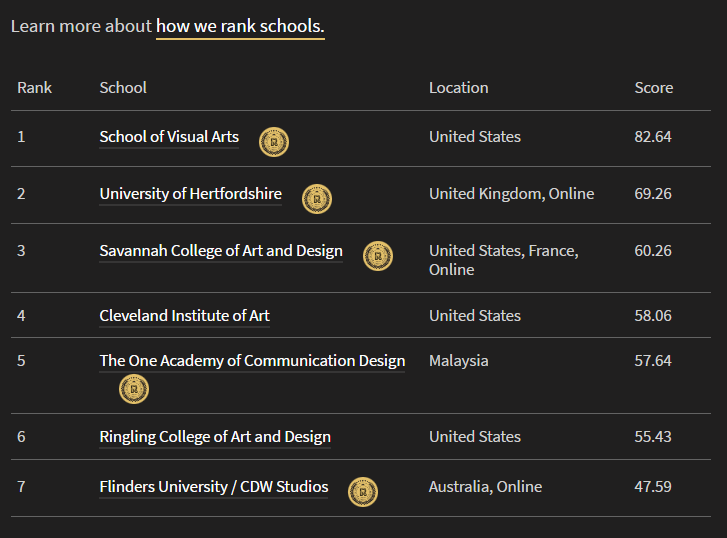Click the gold badge under The One Academy
The height and width of the screenshot is (538, 727).
tap(134, 389)
